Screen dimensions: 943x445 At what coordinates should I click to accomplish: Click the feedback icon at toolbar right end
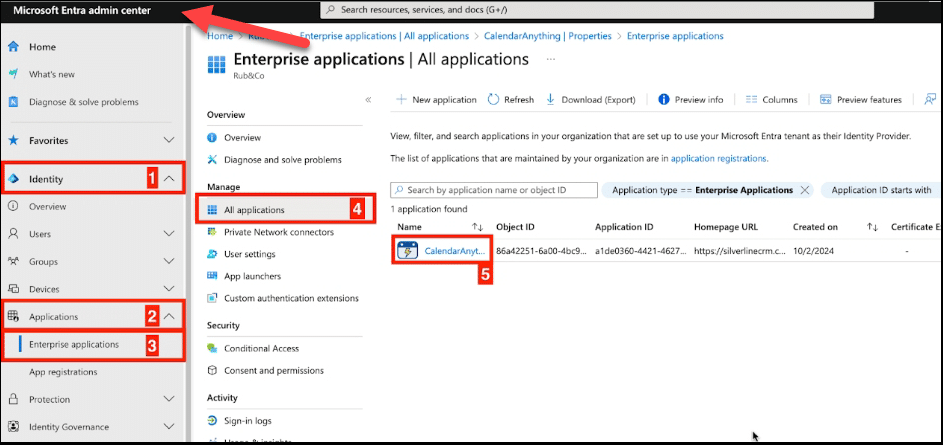[931, 99]
